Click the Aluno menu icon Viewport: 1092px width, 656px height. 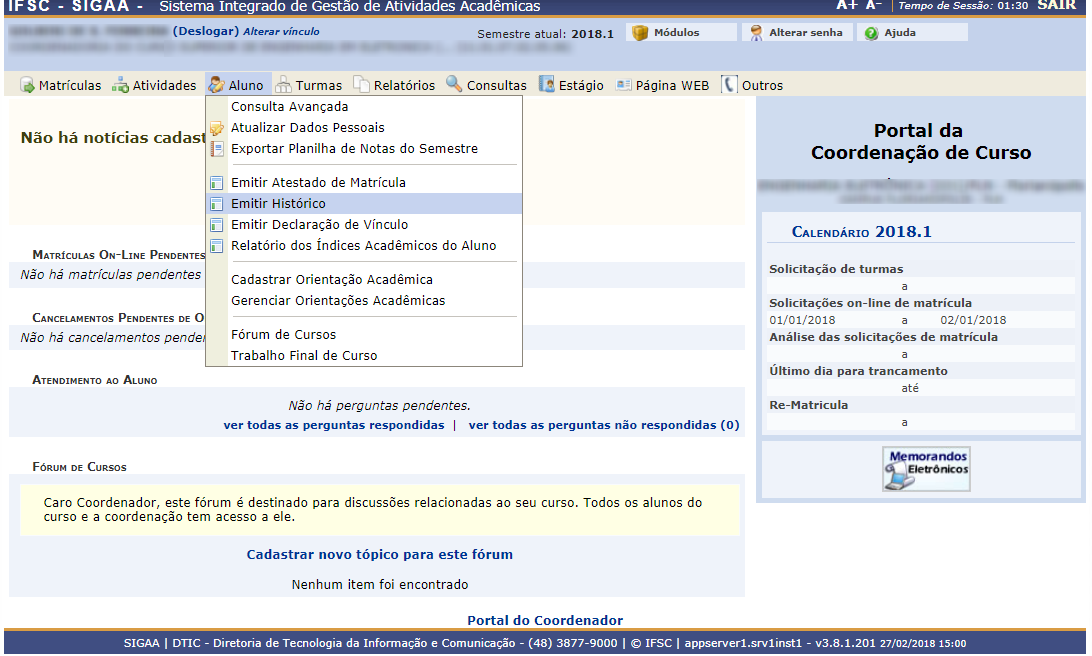point(216,85)
